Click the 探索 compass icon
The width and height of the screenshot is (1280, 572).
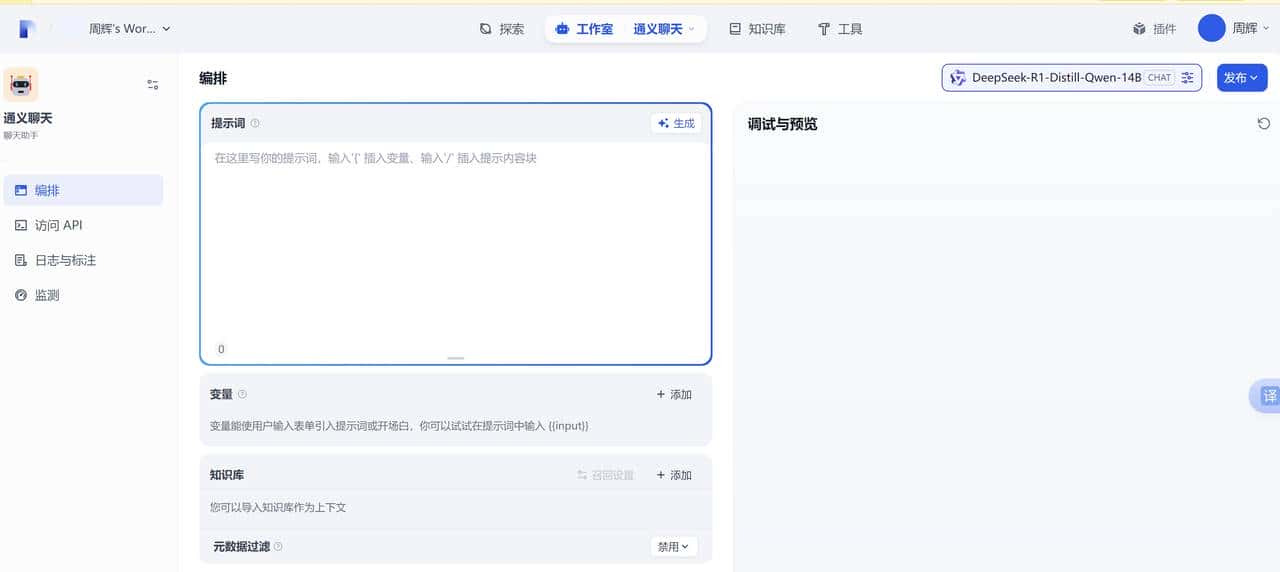click(486, 29)
